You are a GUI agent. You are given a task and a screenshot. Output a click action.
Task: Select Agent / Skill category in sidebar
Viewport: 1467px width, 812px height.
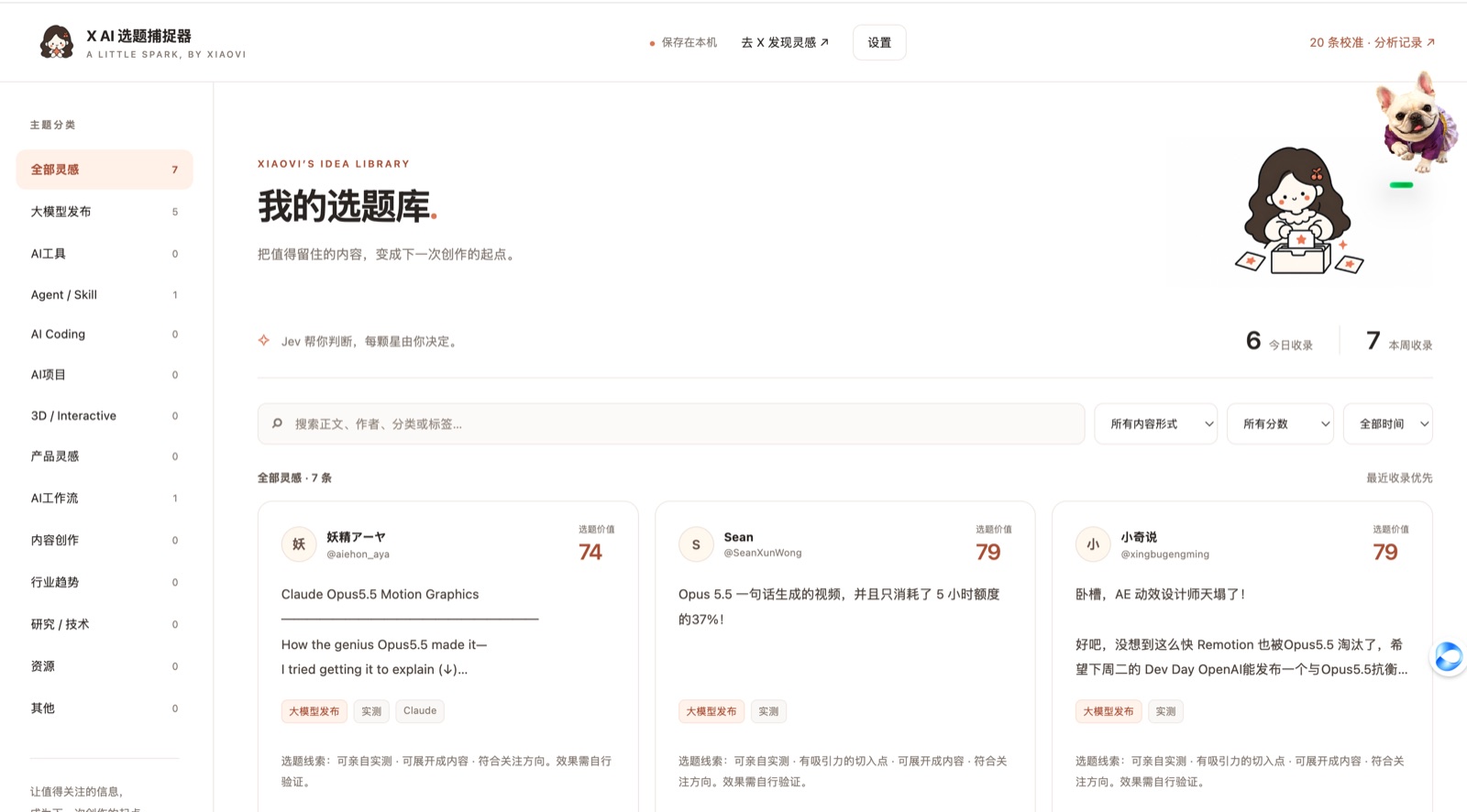coord(105,295)
